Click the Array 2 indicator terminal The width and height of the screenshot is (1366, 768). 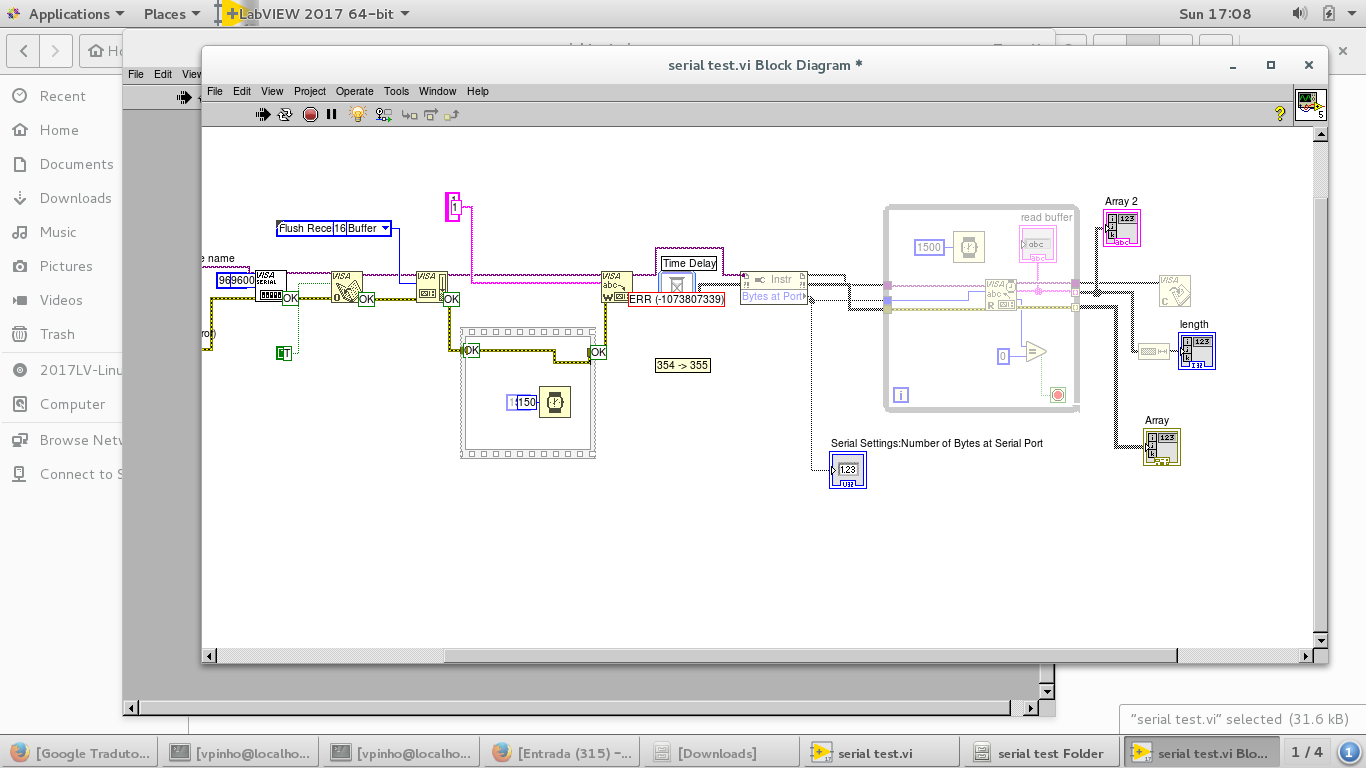(x=1121, y=228)
